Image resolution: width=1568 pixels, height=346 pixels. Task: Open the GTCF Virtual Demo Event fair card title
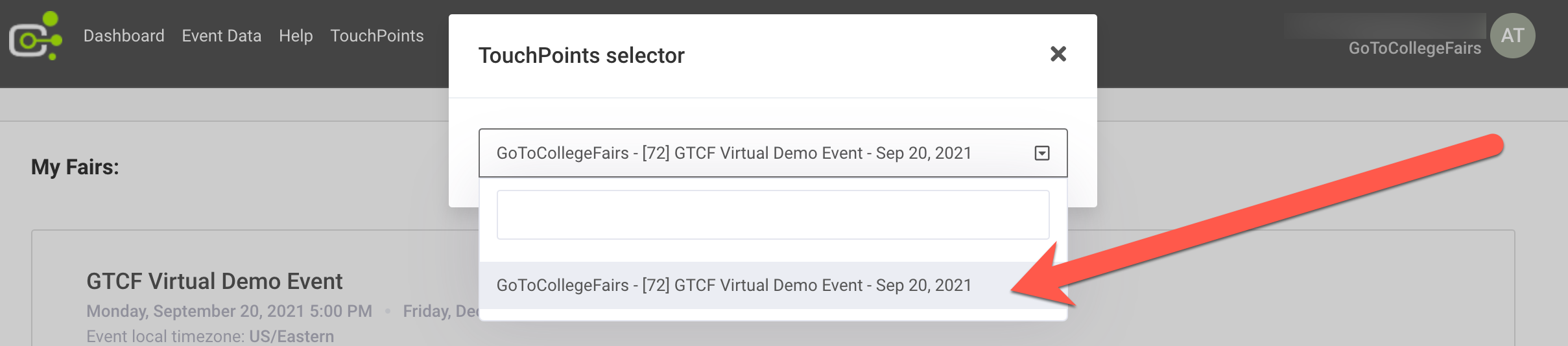pyautogui.click(x=214, y=281)
